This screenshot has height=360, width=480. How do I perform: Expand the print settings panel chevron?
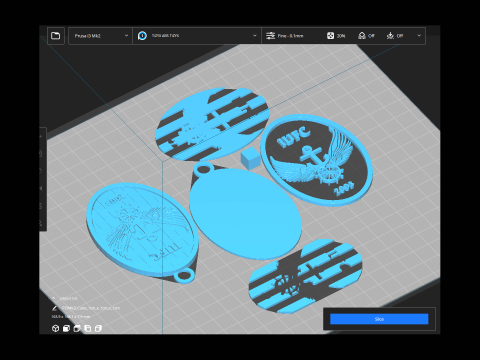click(x=419, y=36)
